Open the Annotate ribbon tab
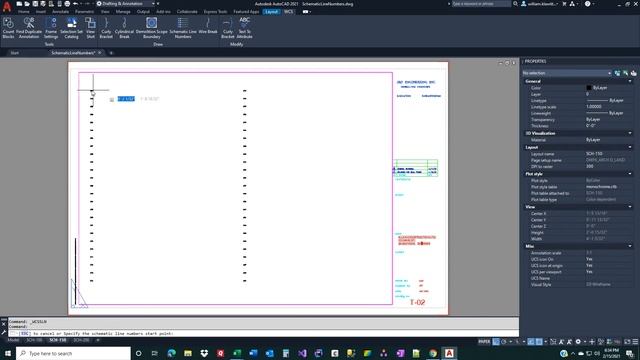 (x=60, y=12)
